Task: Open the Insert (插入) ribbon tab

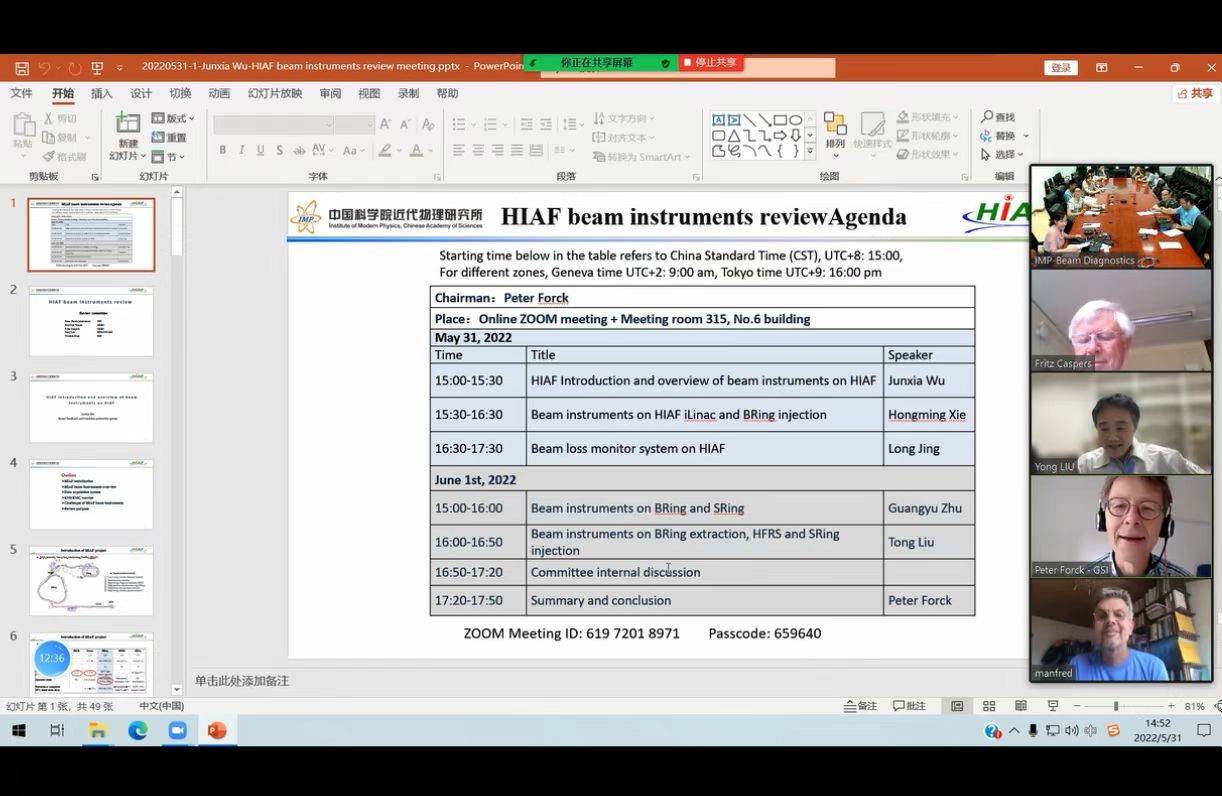Action: [x=102, y=94]
